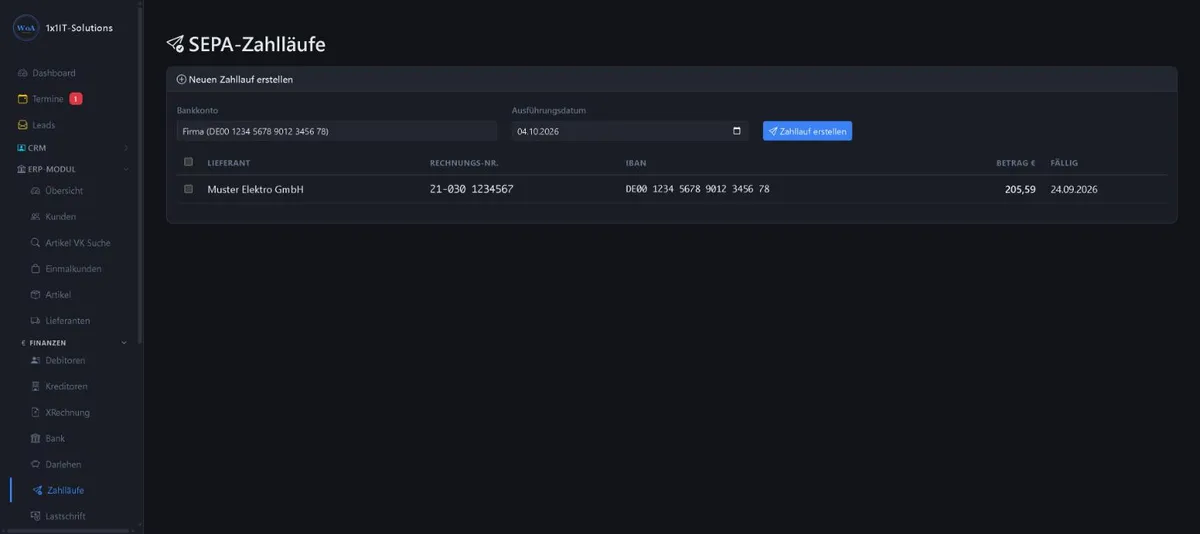Click the Zahllauf erstellen button
Screen dimensions: 1200x534
[x=807, y=131]
